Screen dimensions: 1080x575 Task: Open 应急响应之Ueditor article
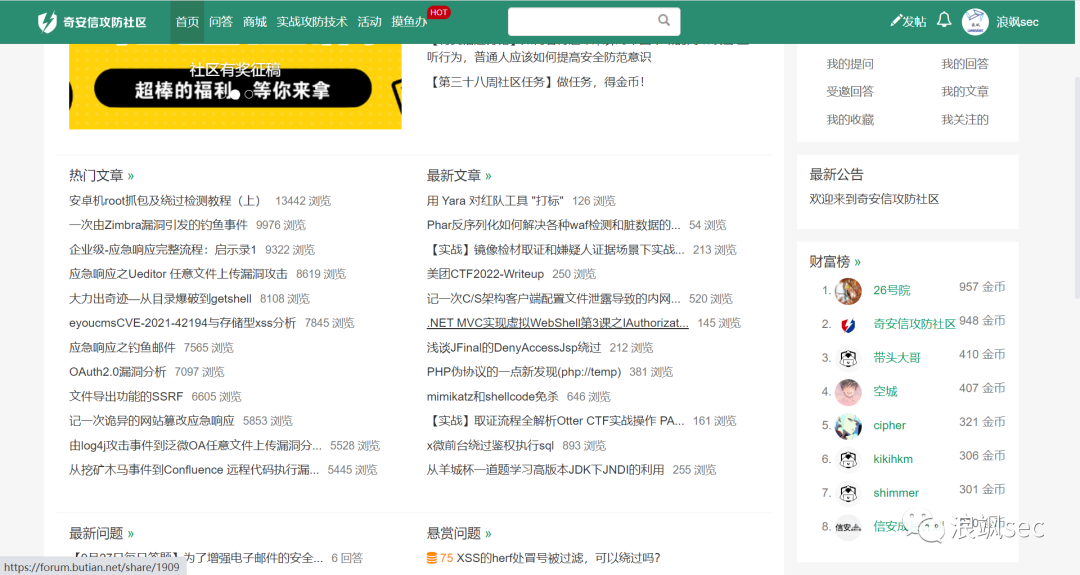click(178, 274)
